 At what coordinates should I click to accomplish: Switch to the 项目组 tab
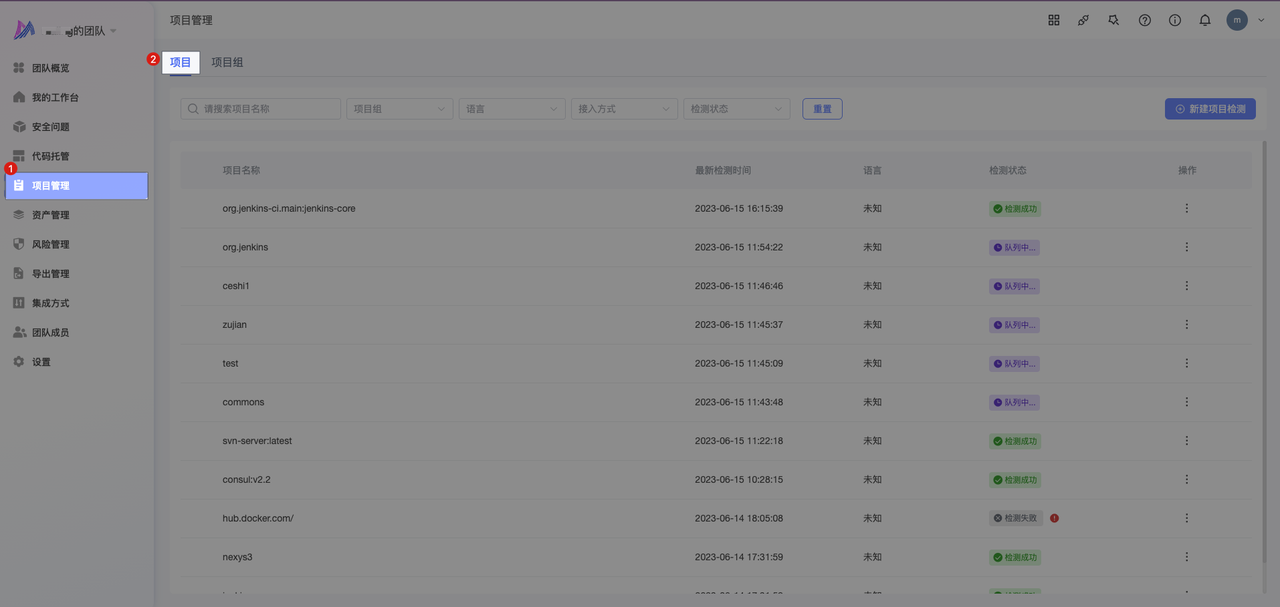click(x=227, y=62)
